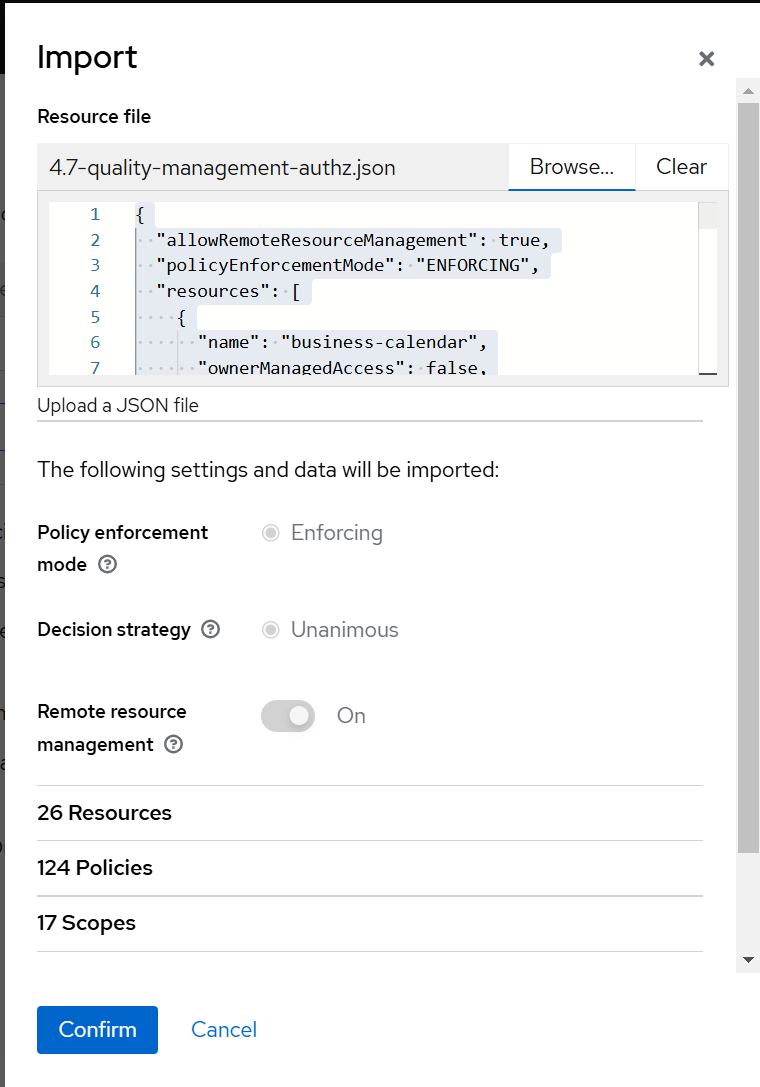Click the scroll up arrow of dialog
Image resolution: width=760 pixels, height=1087 pixels.
[748, 90]
